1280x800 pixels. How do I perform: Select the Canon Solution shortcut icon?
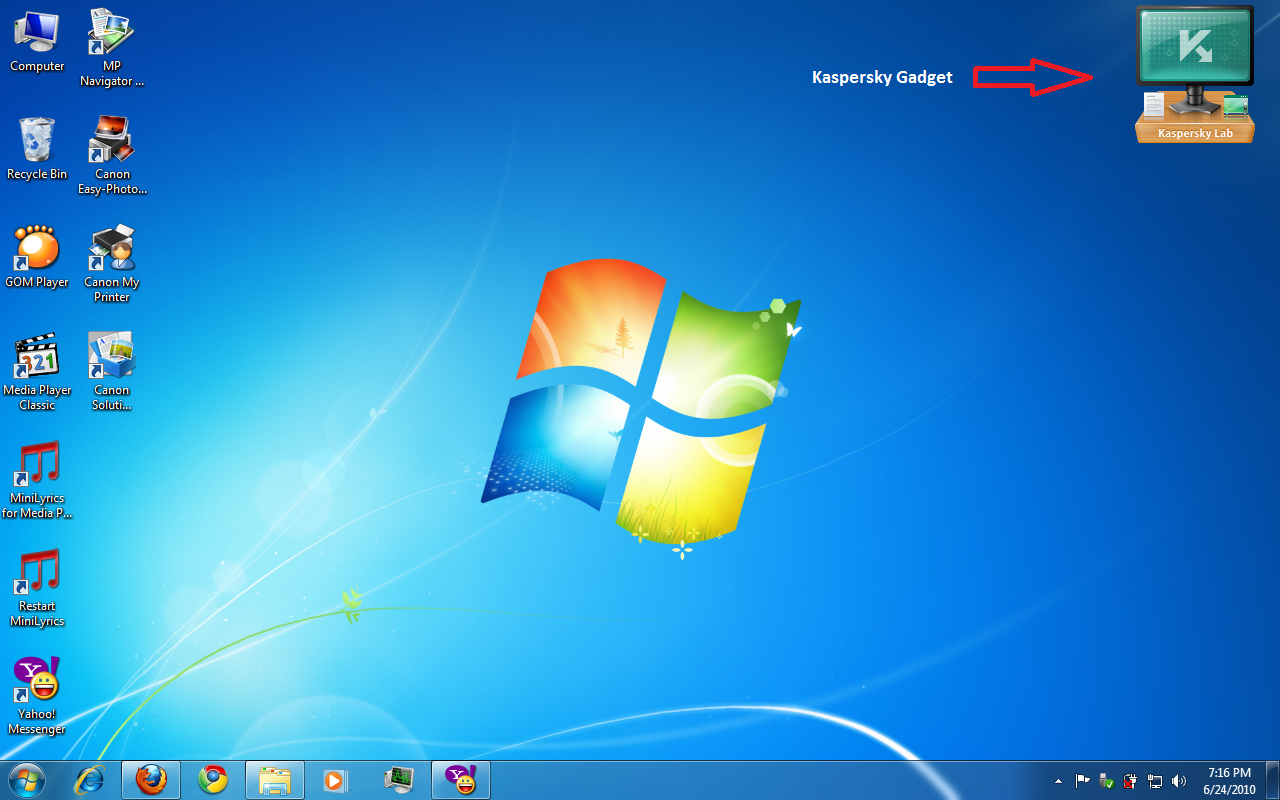(x=112, y=372)
